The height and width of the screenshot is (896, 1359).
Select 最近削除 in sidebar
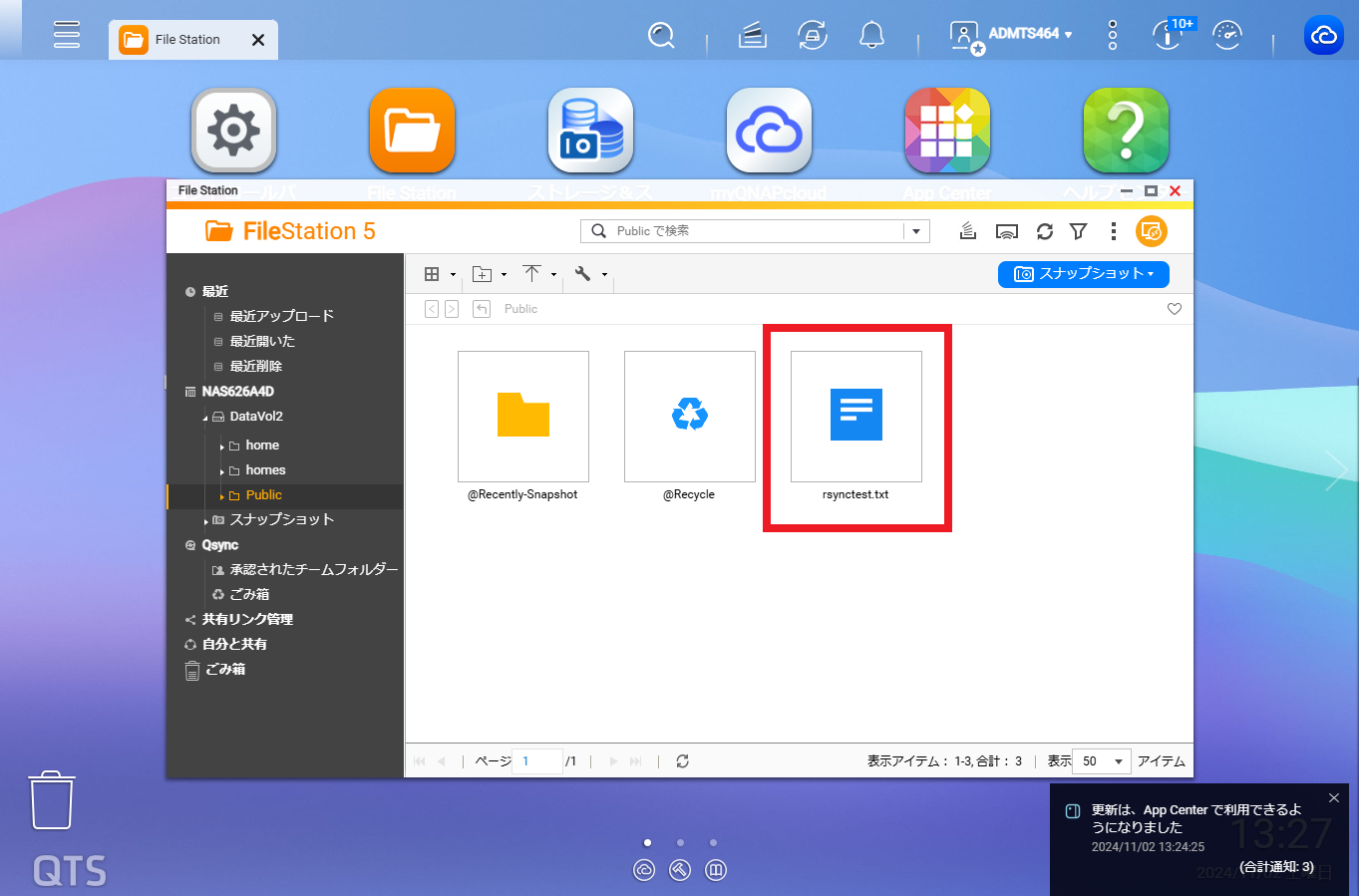click(x=255, y=366)
